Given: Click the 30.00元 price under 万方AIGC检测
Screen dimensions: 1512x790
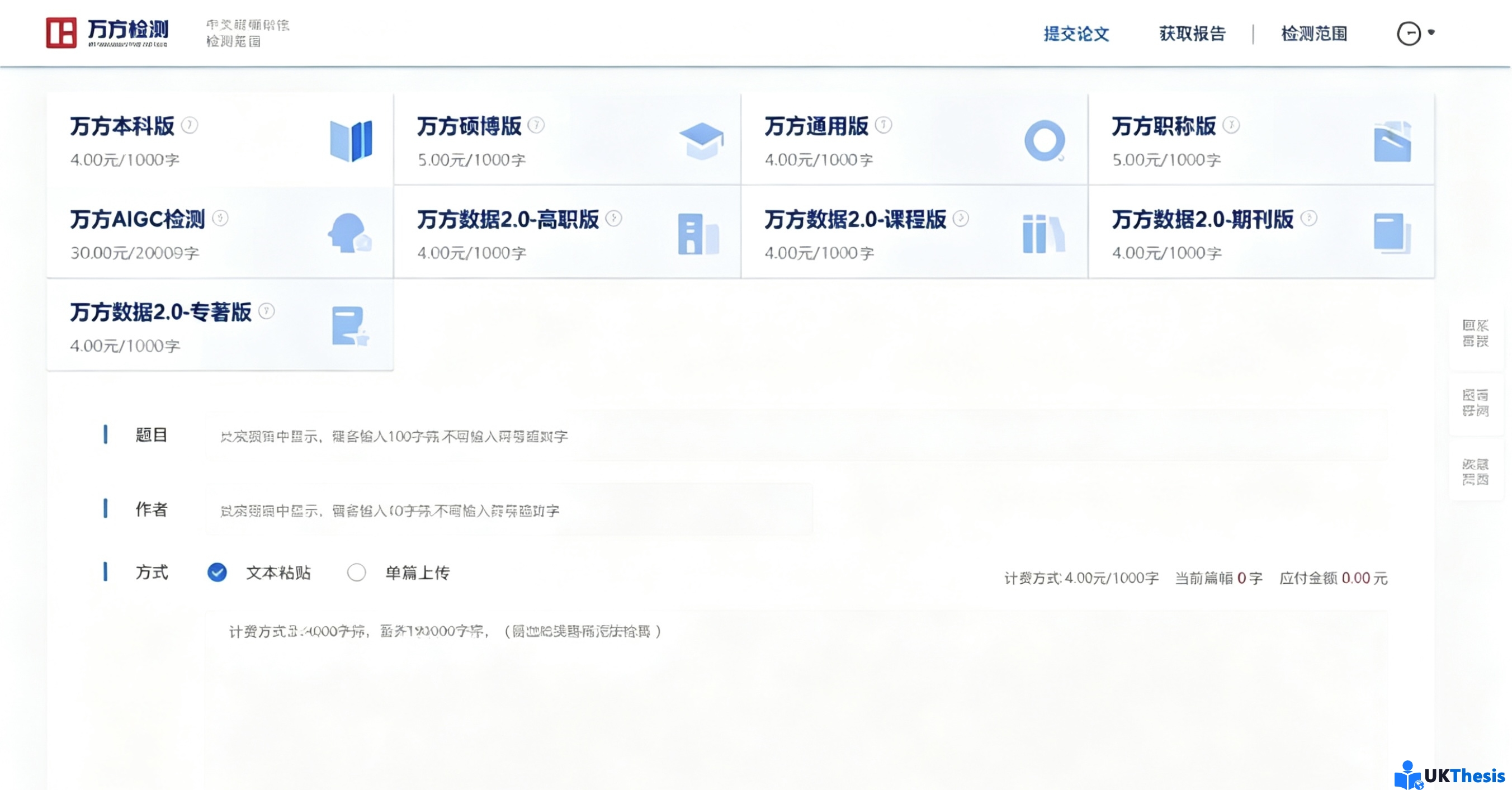Looking at the screenshot, I should 135,252.
